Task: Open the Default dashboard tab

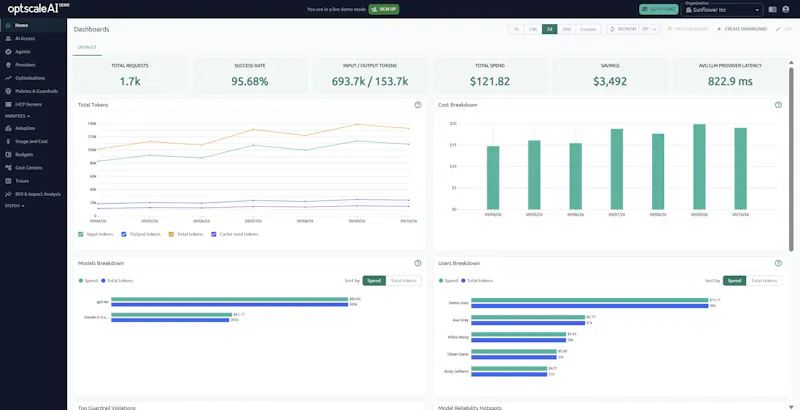Action: click(87, 47)
